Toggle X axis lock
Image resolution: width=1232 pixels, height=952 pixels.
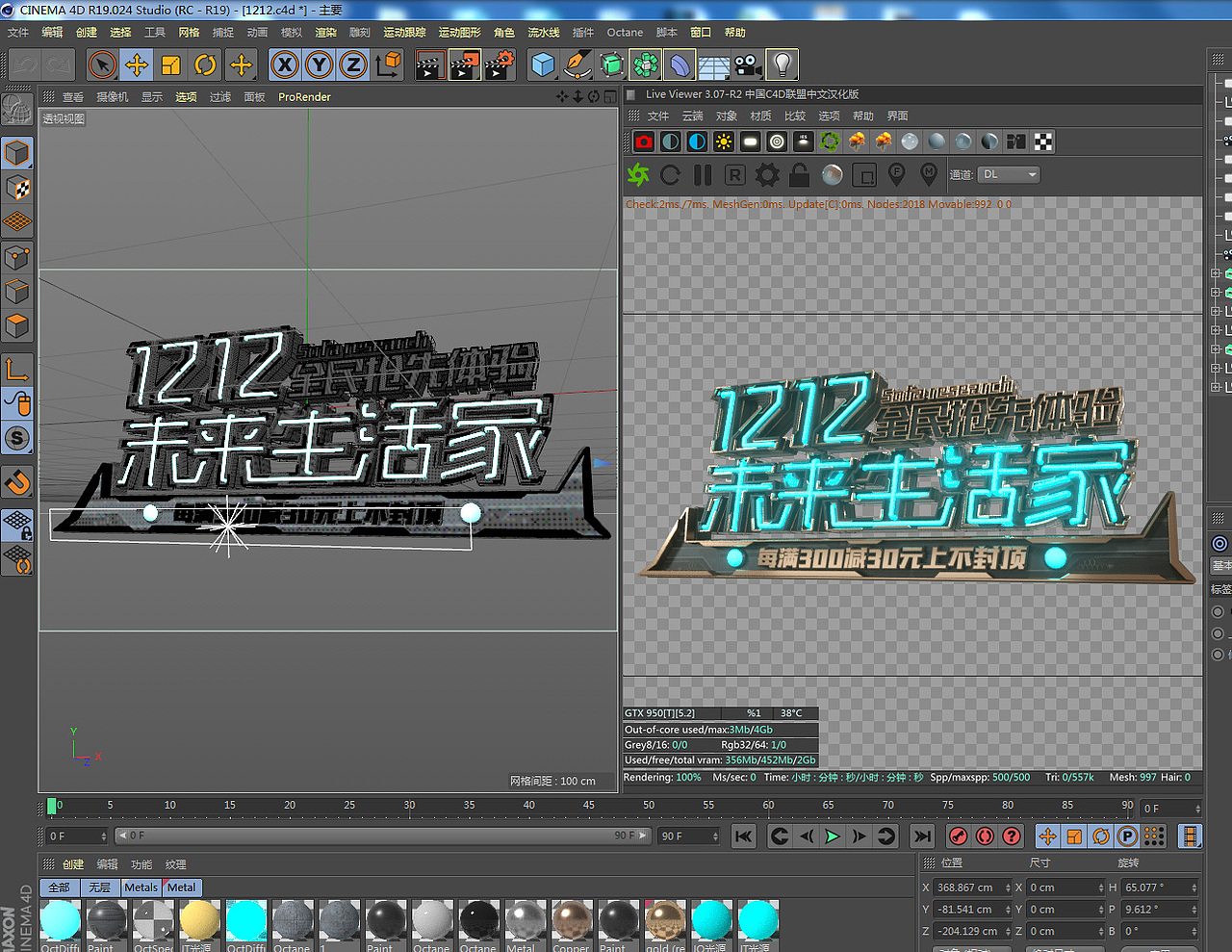click(x=285, y=64)
